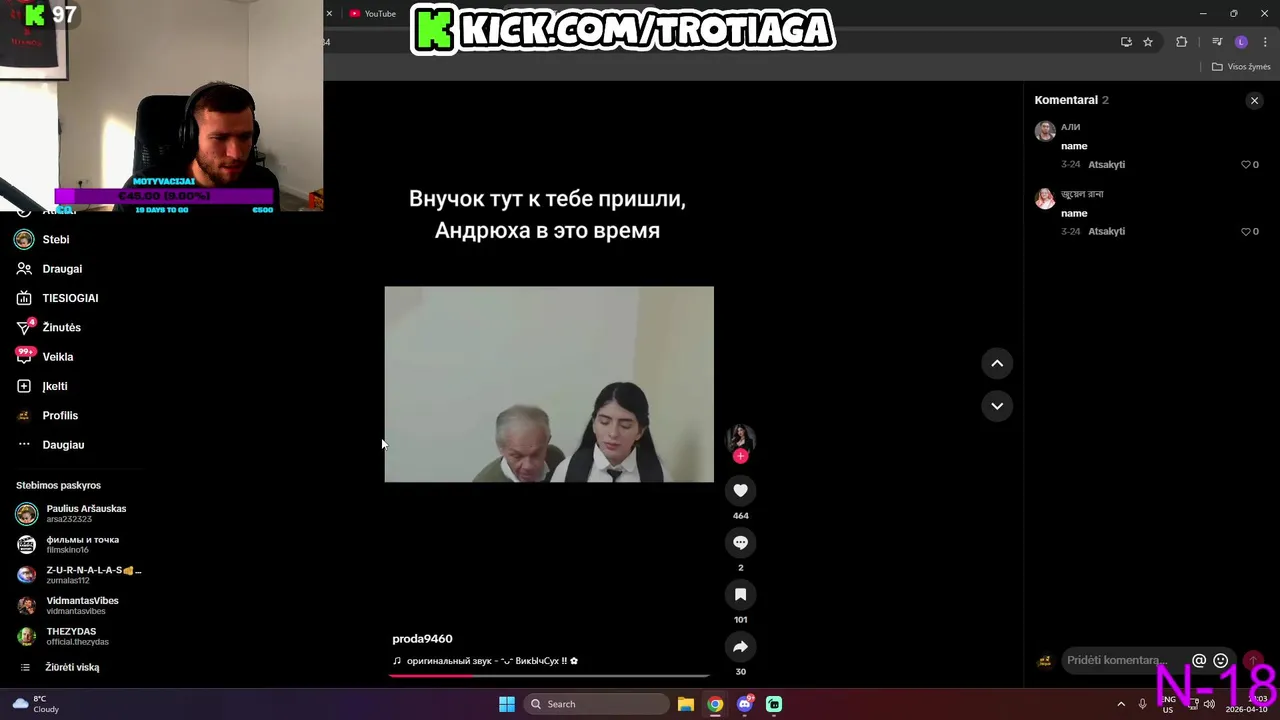
Task: Open the second commenter's avatar
Action: (x=1045, y=198)
